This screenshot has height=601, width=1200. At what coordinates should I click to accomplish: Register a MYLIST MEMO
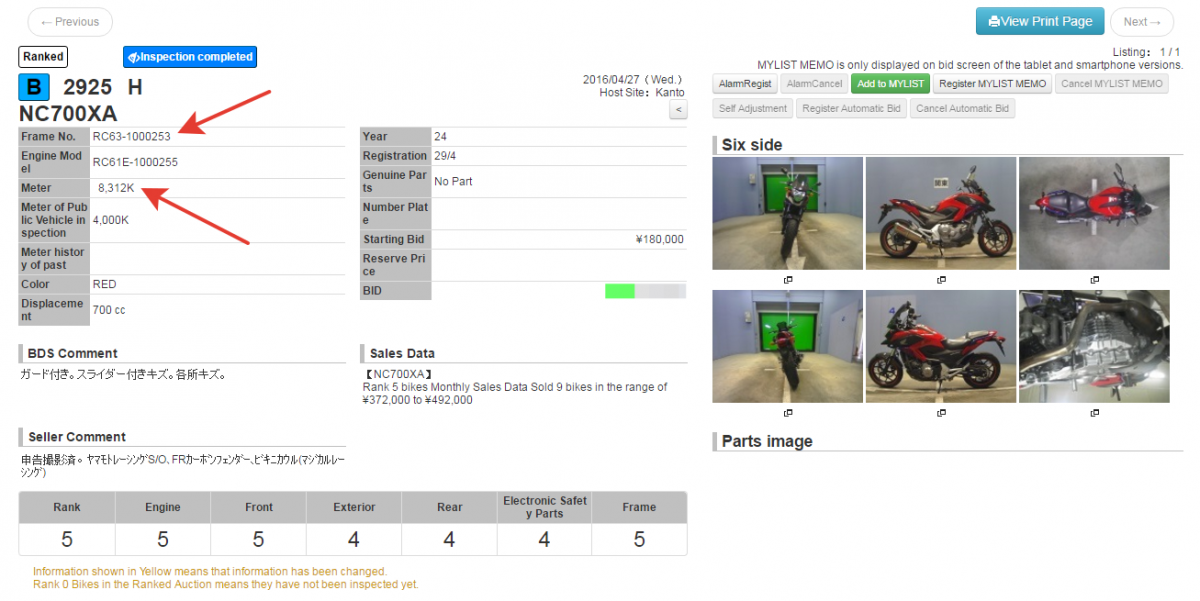click(992, 84)
